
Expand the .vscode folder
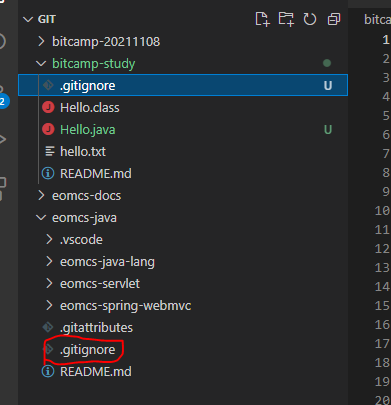(x=49, y=239)
